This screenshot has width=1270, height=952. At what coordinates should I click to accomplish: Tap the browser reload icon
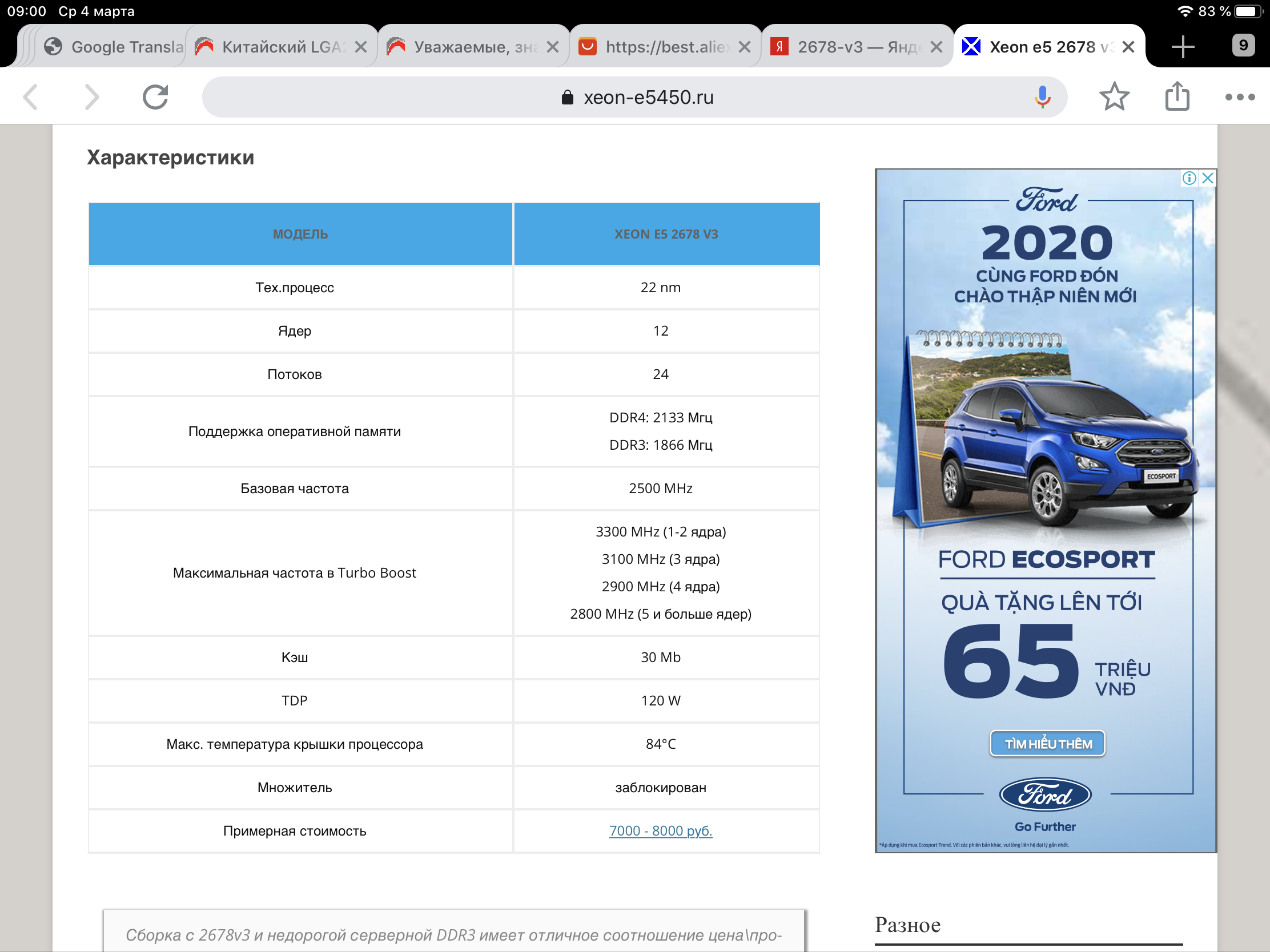click(x=155, y=97)
